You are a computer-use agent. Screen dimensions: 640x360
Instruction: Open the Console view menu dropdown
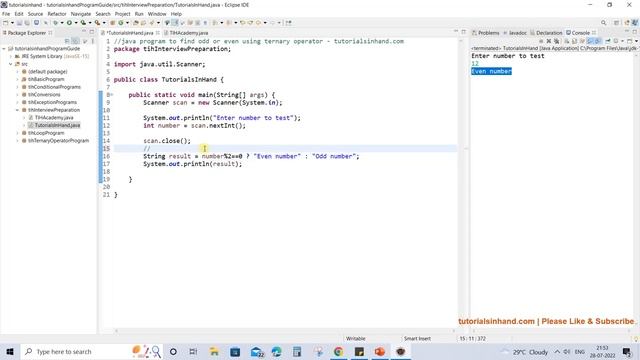636,41
